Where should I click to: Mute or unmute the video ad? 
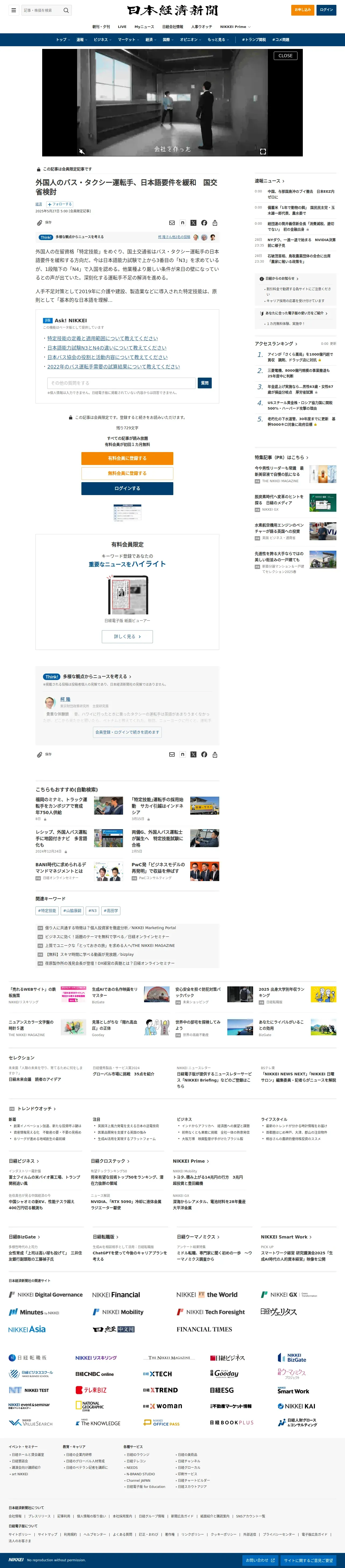point(81,151)
